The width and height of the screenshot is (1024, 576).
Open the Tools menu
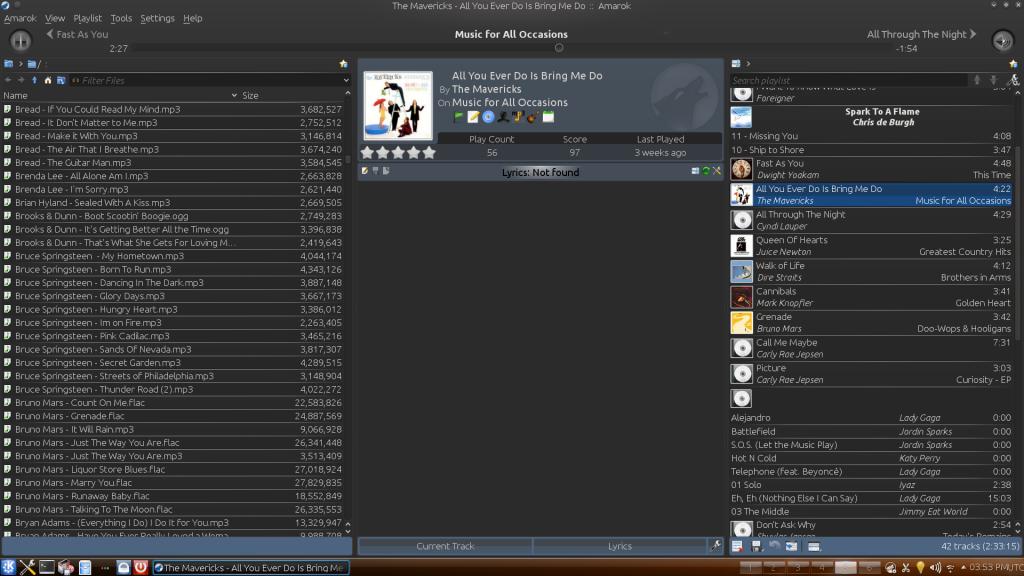(121, 18)
